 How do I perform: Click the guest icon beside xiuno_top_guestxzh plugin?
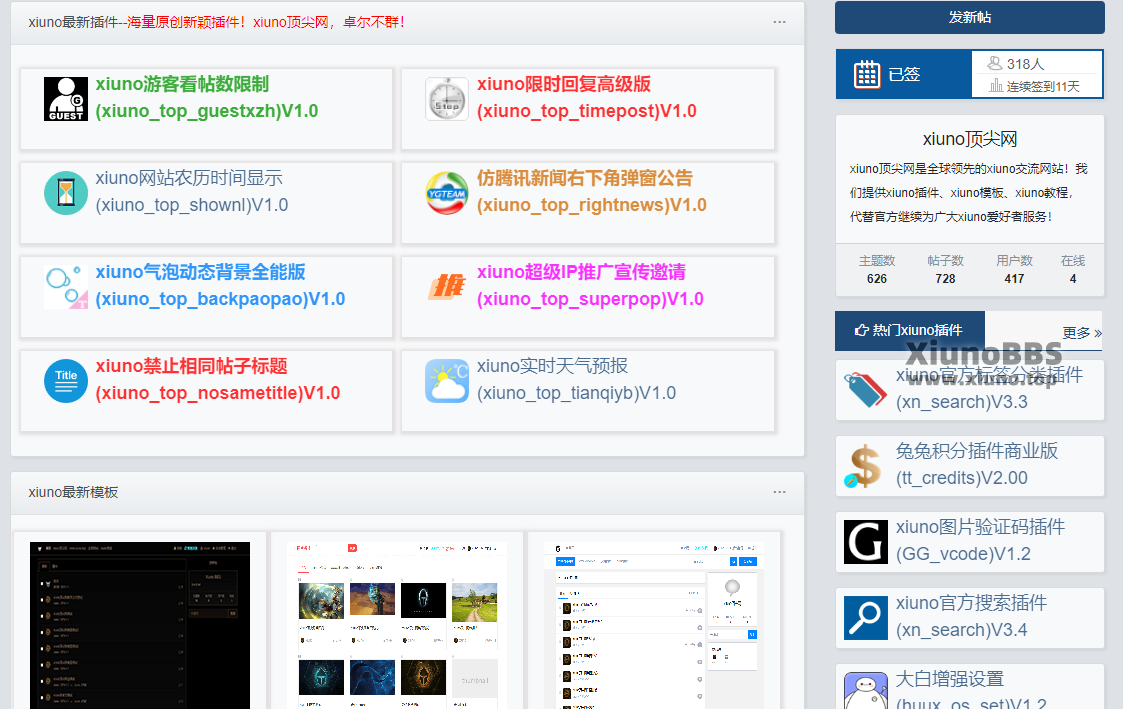click(x=66, y=99)
